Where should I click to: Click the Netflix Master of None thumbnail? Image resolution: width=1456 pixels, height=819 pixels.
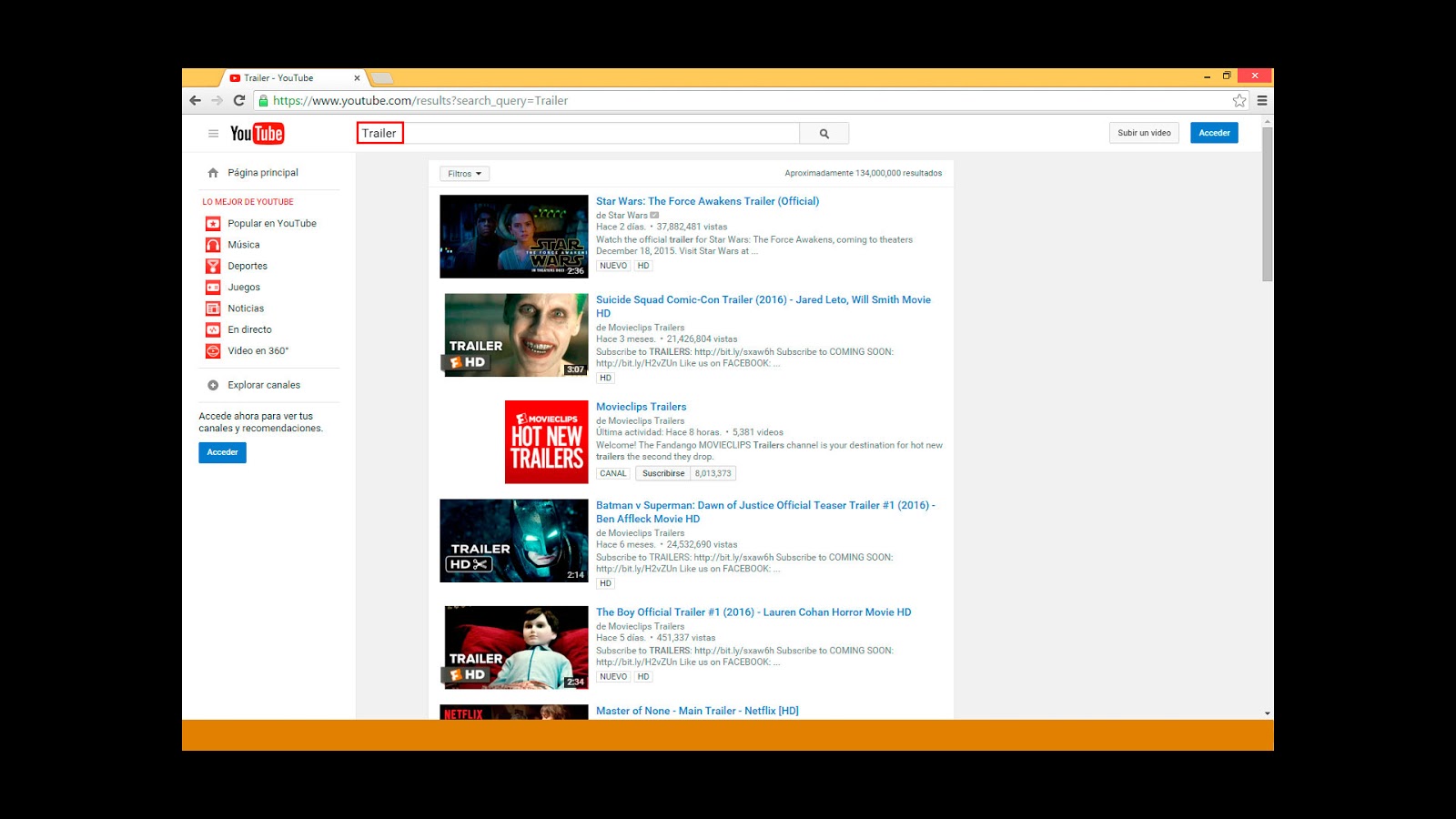pyautogui.click(x=514, y=712)
